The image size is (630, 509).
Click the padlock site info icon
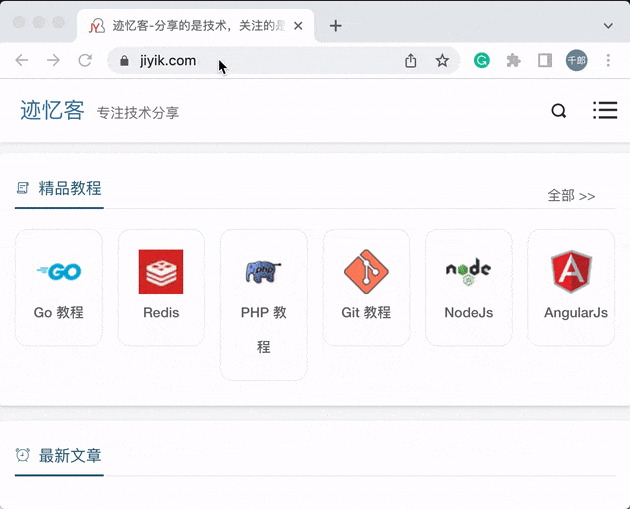pyautogui.click(x=125, y=61)
